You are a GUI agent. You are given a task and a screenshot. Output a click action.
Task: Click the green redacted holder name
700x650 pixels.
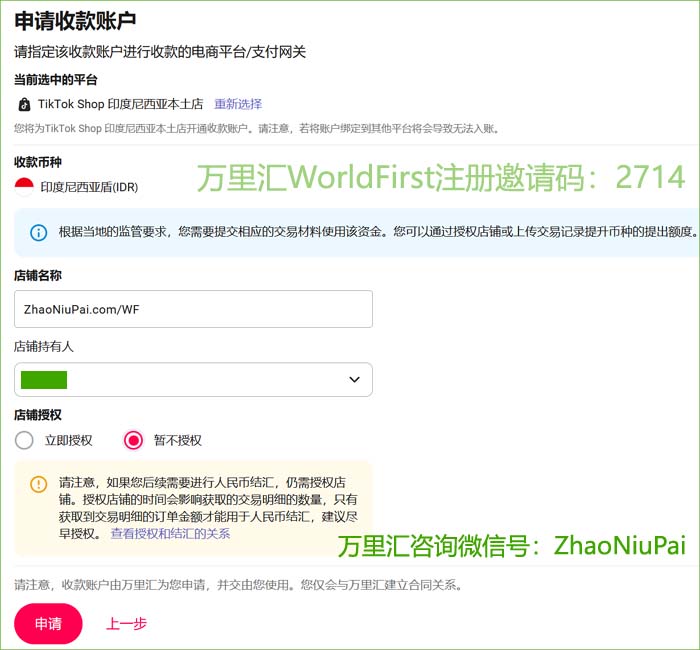pyautogui.click(x=44, y=380)
